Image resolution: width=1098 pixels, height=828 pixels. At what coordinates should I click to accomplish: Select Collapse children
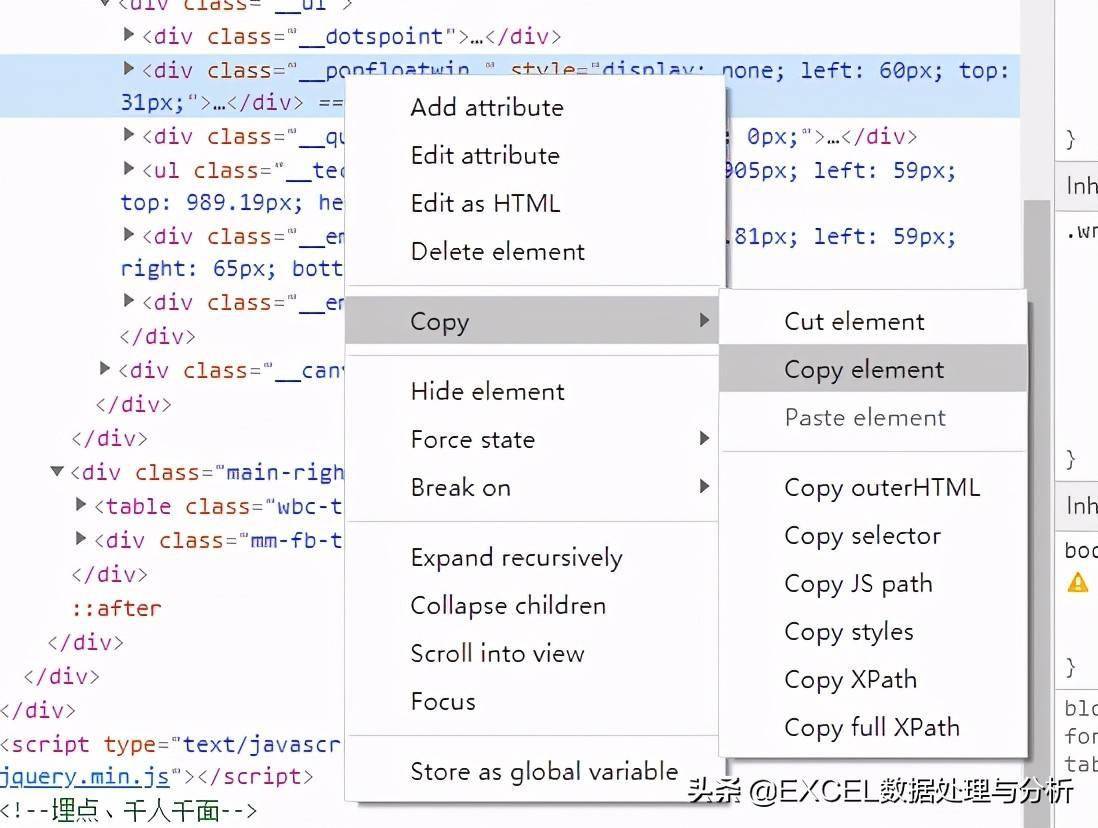pyautogui.click(x=533, y=606)
